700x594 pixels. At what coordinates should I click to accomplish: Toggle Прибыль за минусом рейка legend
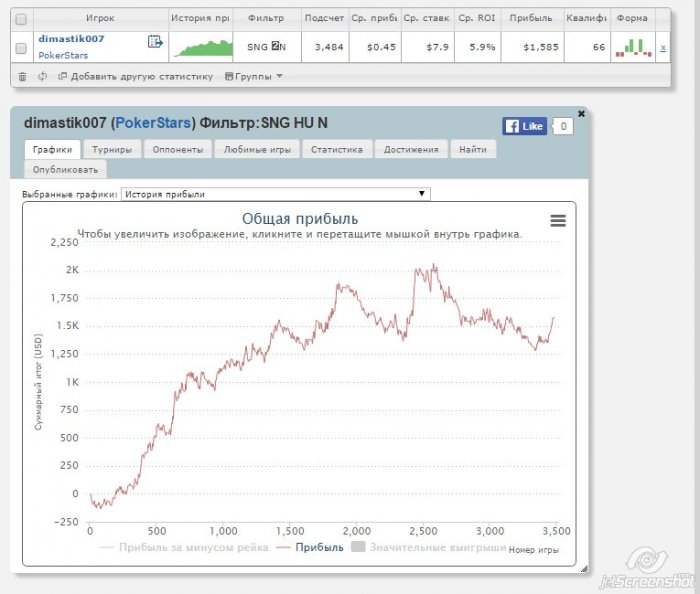184,548
